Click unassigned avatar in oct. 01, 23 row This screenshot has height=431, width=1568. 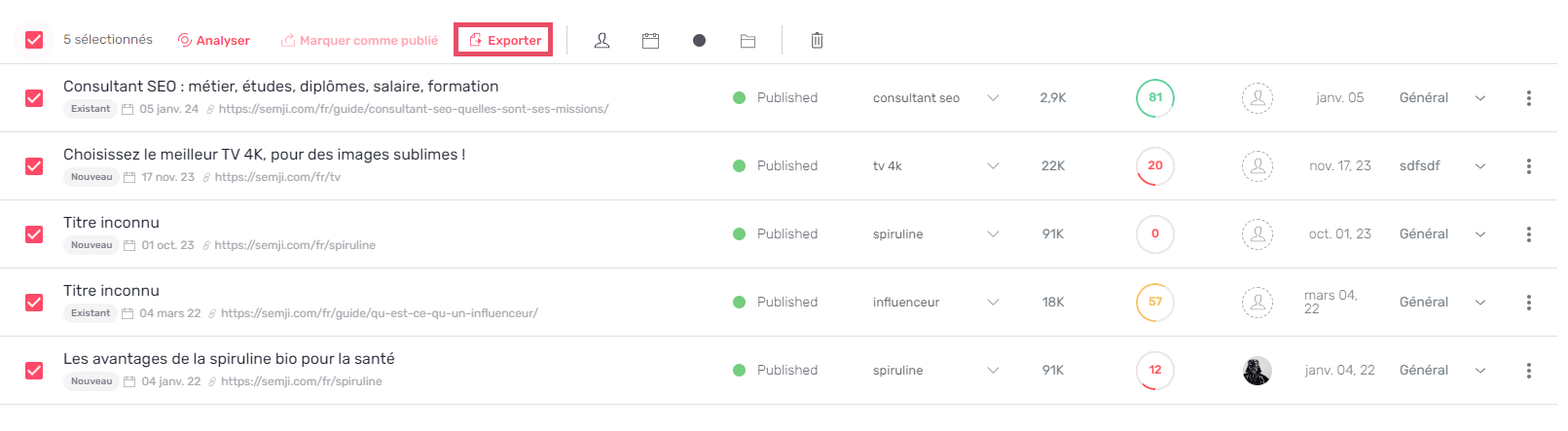pyautogui.click(x=1258, y=234)
